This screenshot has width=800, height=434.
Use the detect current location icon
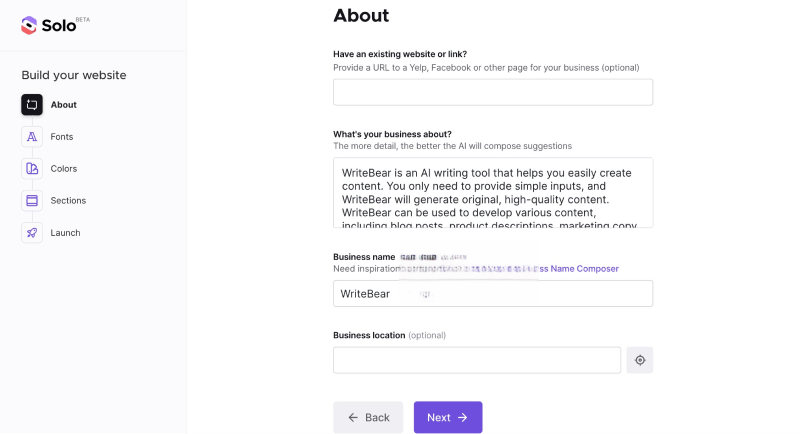[x=640, y=360]
